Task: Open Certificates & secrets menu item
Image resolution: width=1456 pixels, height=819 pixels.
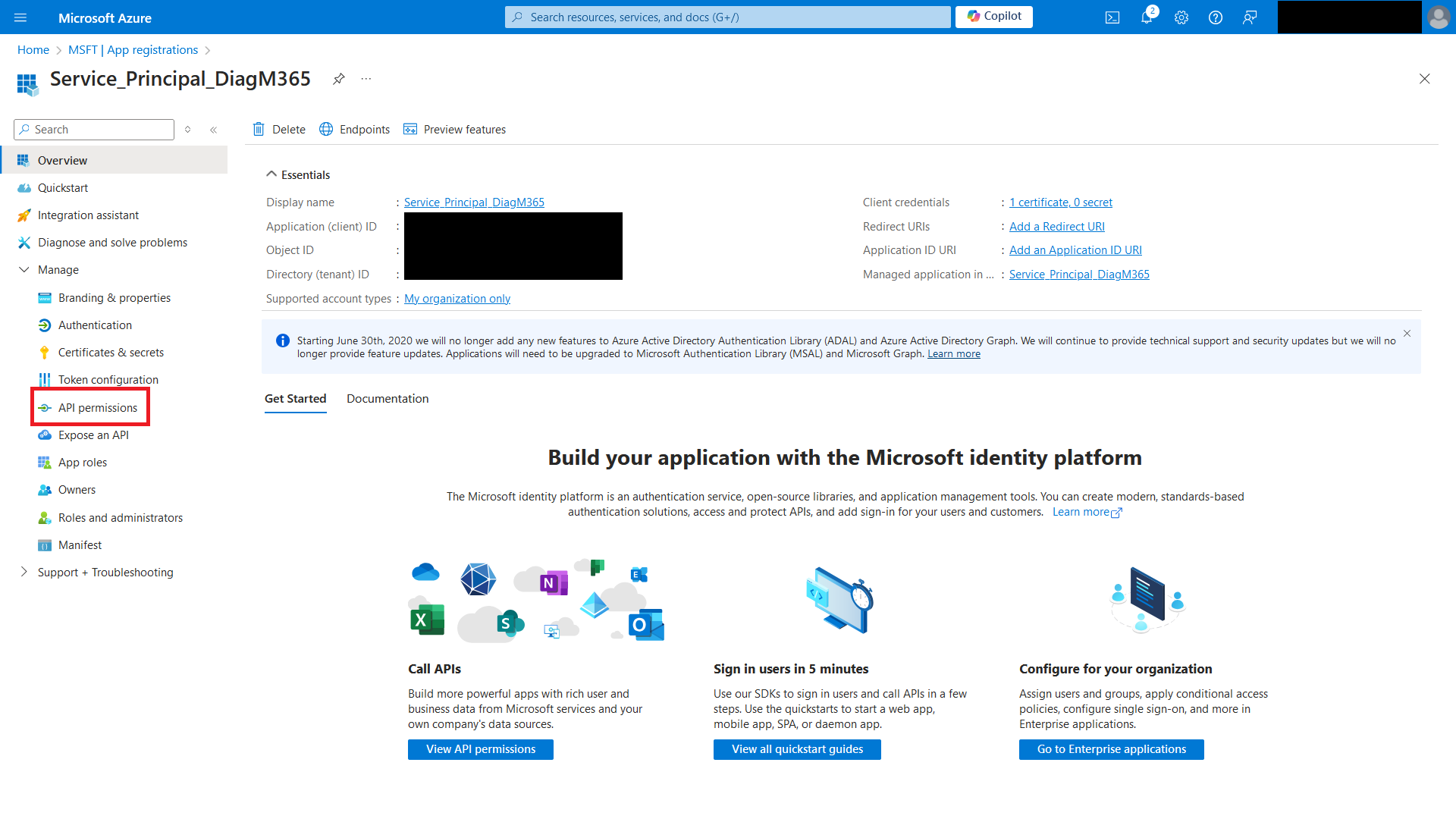Action: click(111, 353)
